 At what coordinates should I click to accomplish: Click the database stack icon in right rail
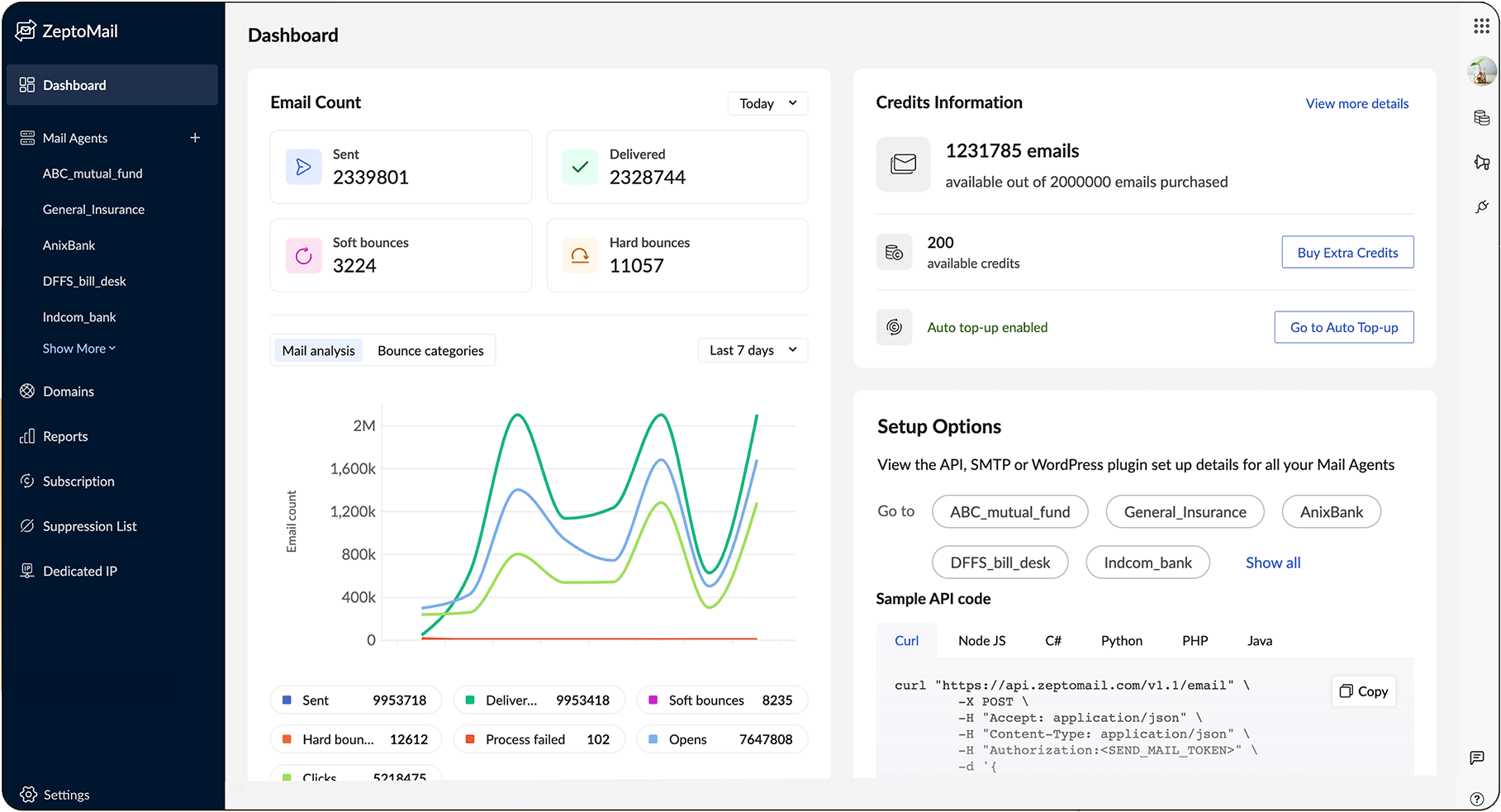point(1481,118)
